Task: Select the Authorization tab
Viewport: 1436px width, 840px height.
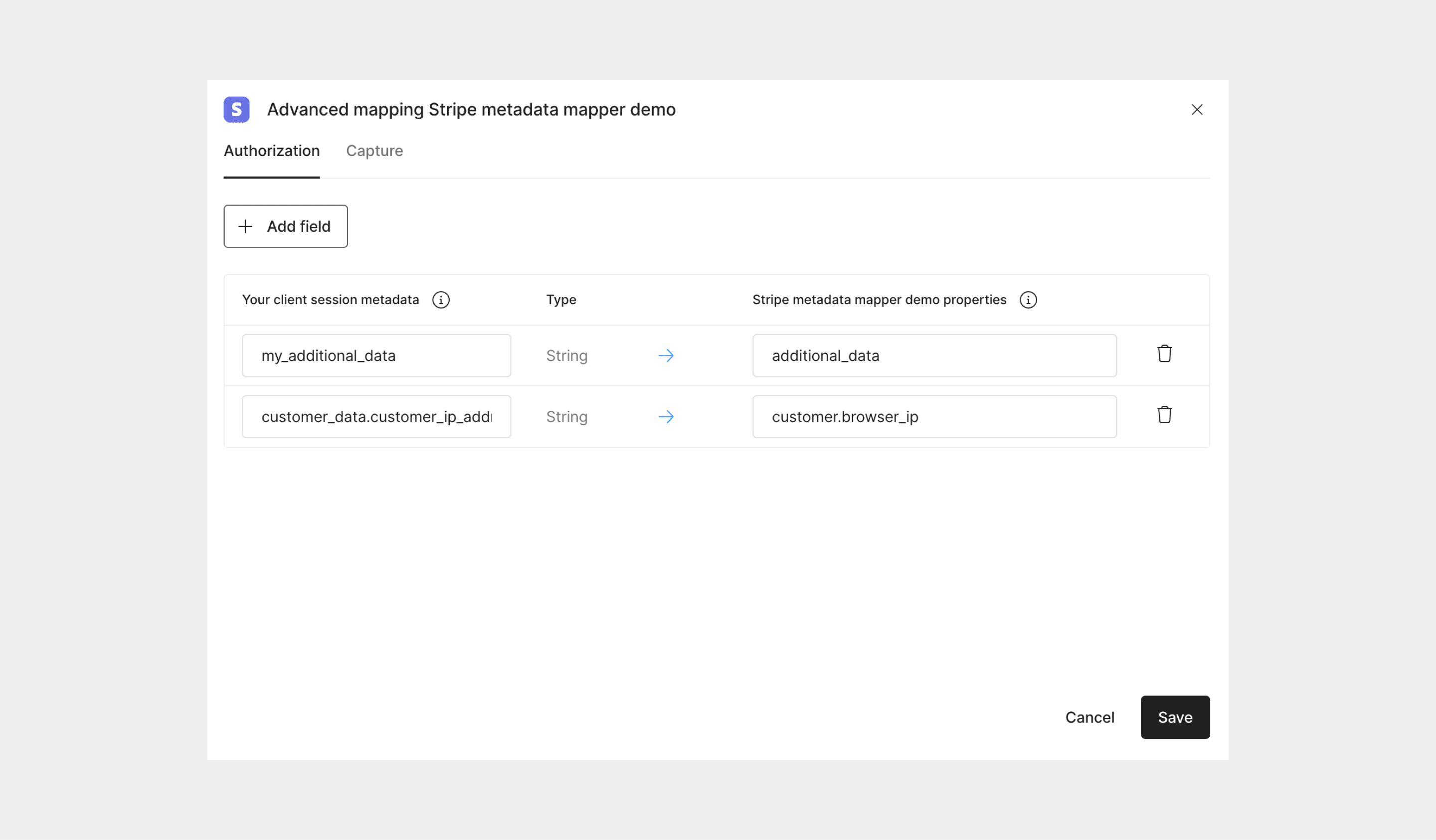Action: 271,151
